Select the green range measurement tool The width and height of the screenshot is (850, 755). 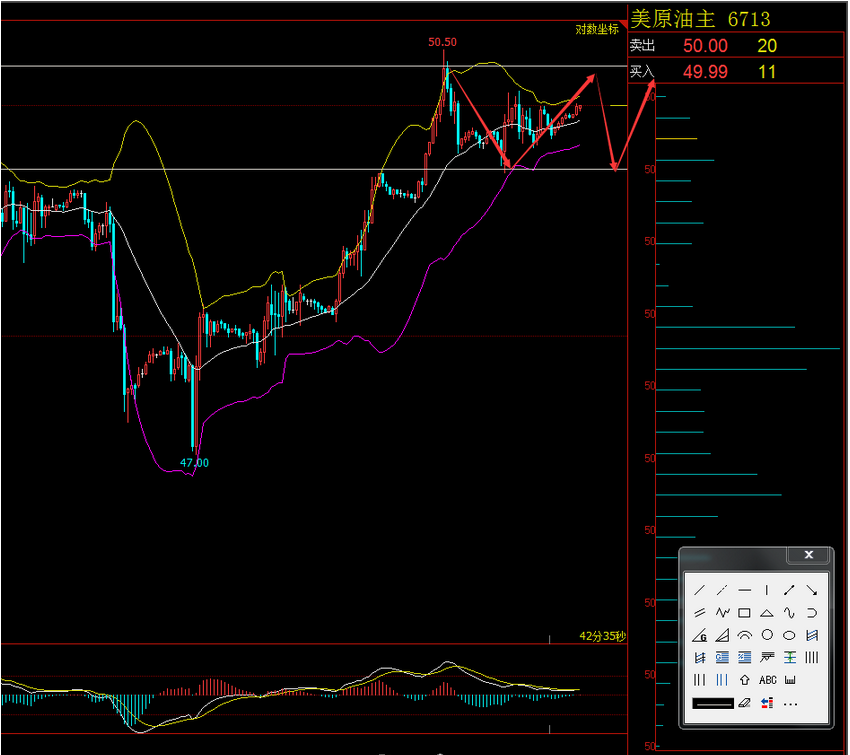click(789, 658)
